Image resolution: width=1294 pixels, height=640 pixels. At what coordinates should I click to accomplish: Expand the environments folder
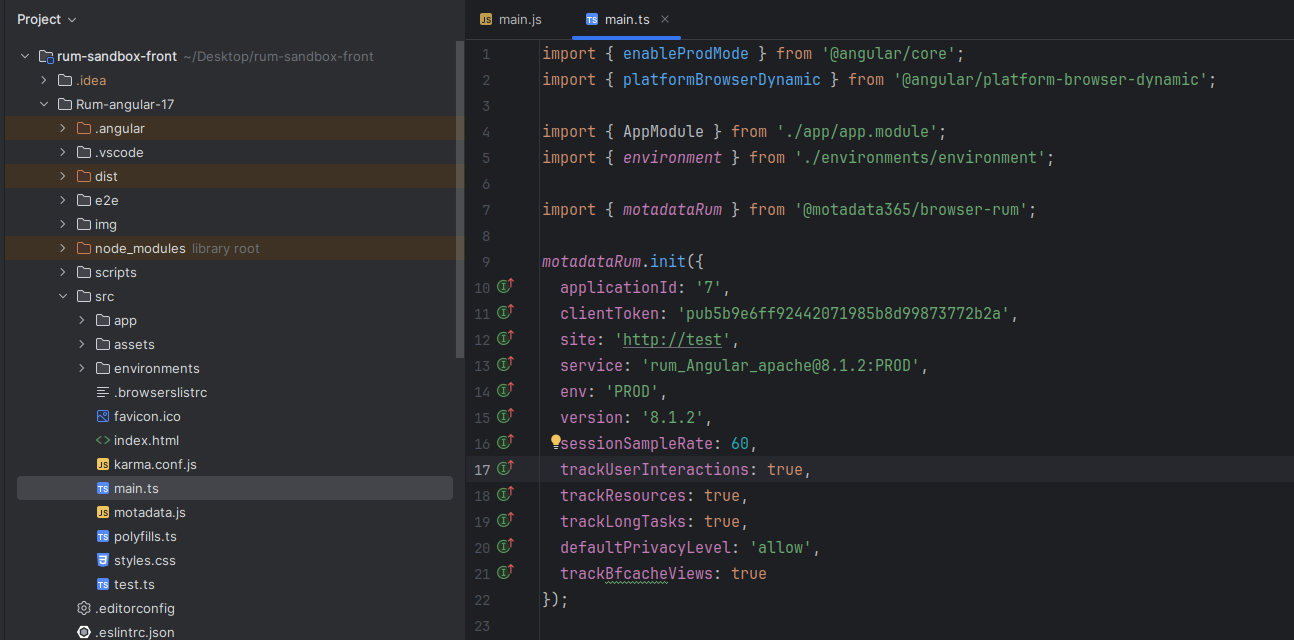(82, 368)
